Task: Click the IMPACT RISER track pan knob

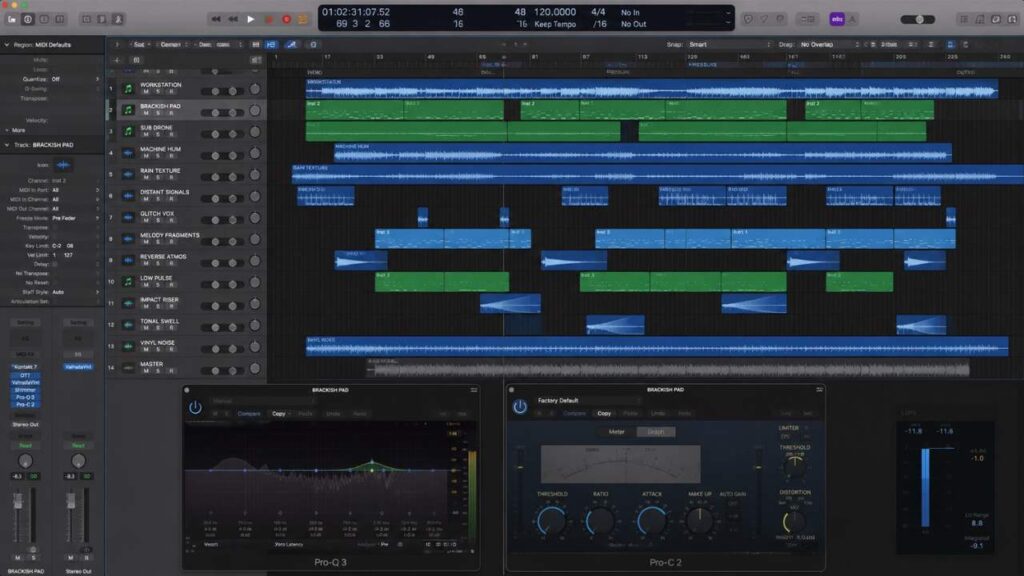Action: coord(255,304)
